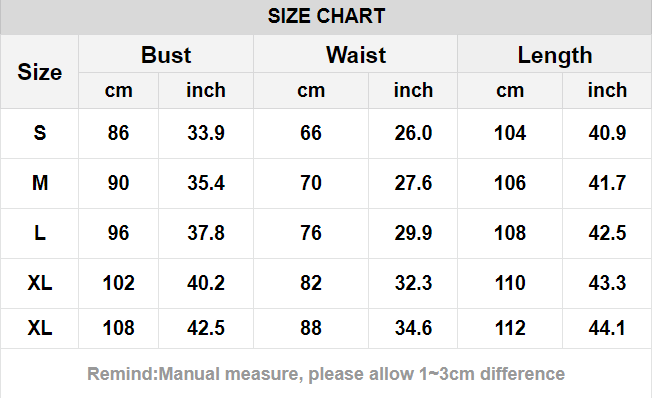Screen dimensions: 652x398
Task: Click bust 102 cm cell
Action: pos(119,283)
